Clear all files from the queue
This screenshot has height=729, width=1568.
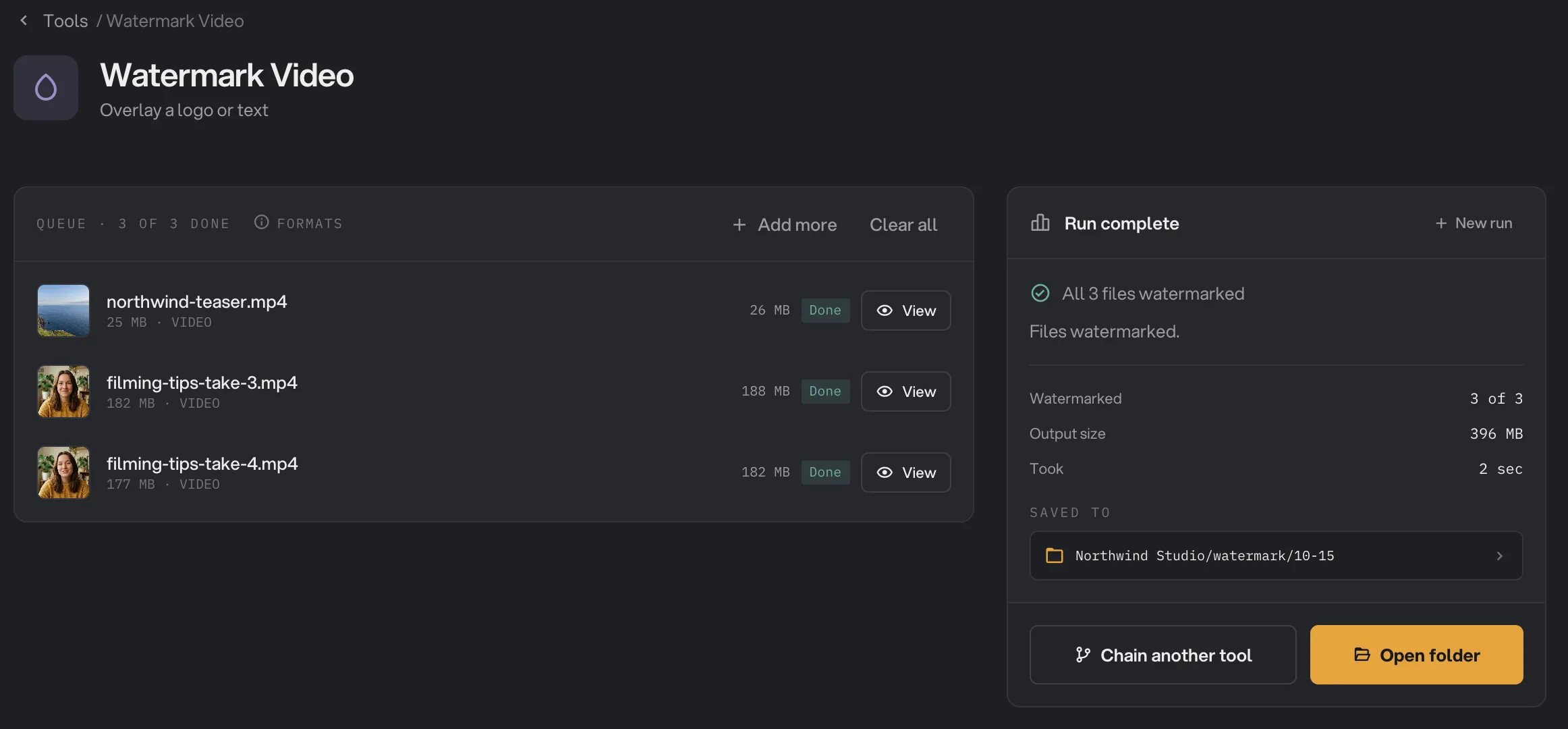pyautogui.click(x=903, y=225)
